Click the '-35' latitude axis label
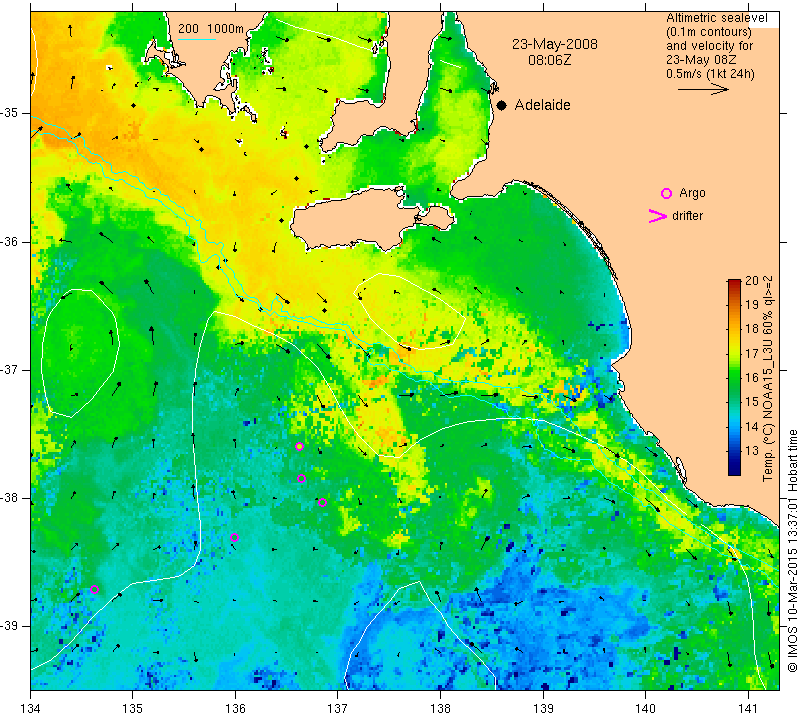The height and width of the screenshot is (720, 800). click(x=9, y=113)
